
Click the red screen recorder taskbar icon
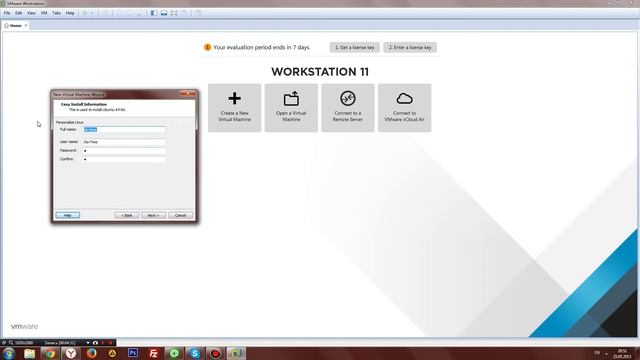coord(216,353)
